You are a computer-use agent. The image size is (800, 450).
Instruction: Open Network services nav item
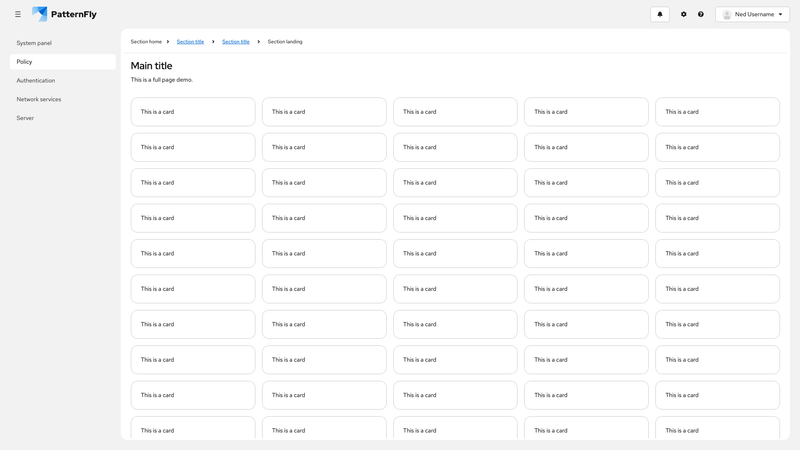(63, 99)
